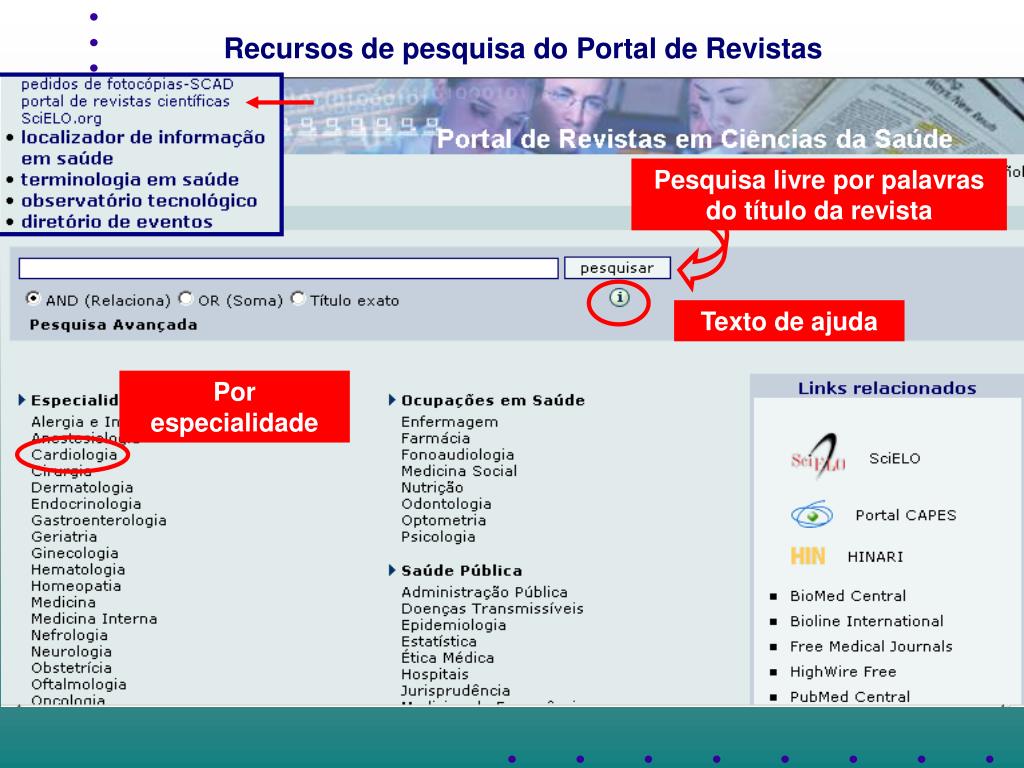Image resolution: width=1024 pixels, height=768 pixels.
Task: Click the HINARI text link
Action: click(875, 556)
